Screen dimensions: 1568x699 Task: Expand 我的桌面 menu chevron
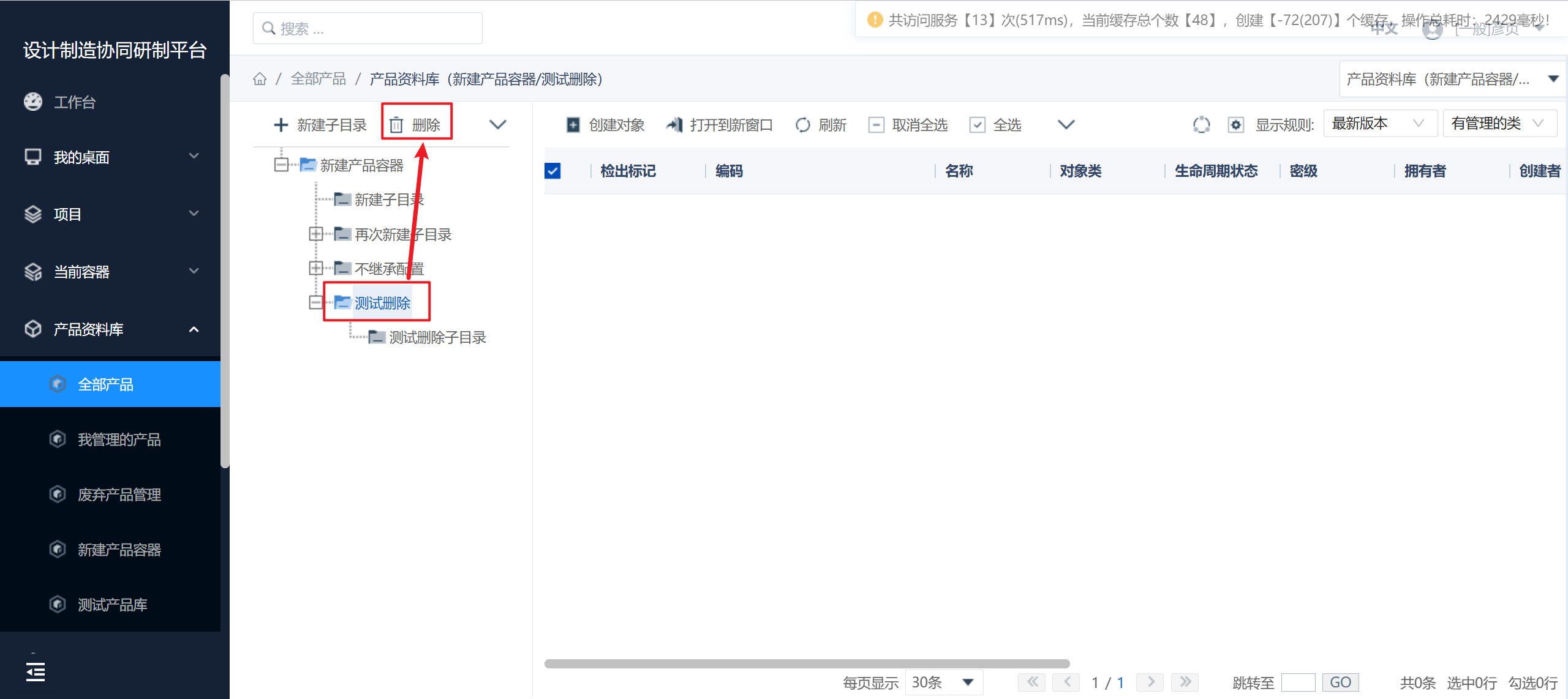click(x=194, y=156)
